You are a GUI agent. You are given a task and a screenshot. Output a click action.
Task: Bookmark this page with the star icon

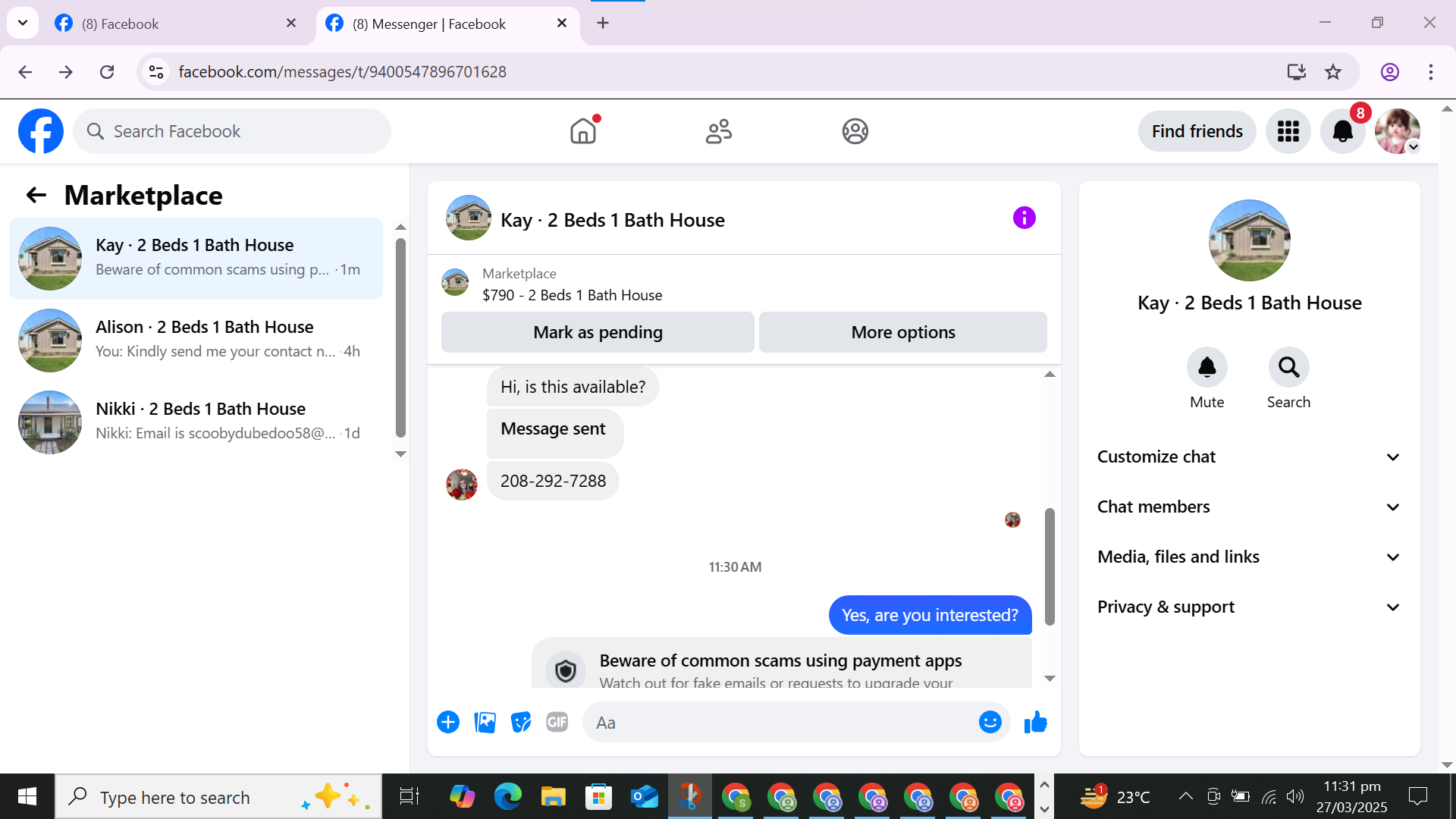tap(1333, 72)
